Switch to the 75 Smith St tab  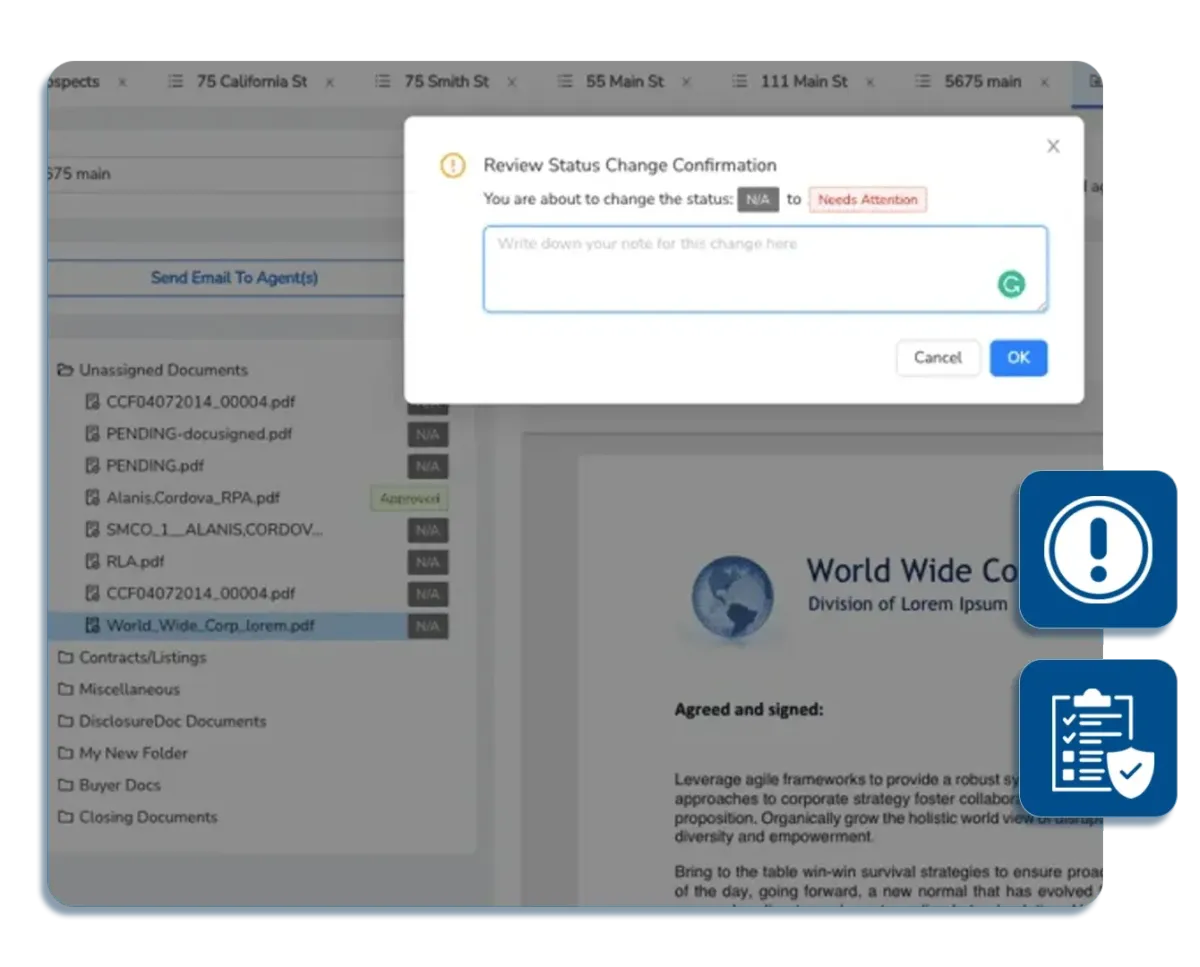point(446,82)
